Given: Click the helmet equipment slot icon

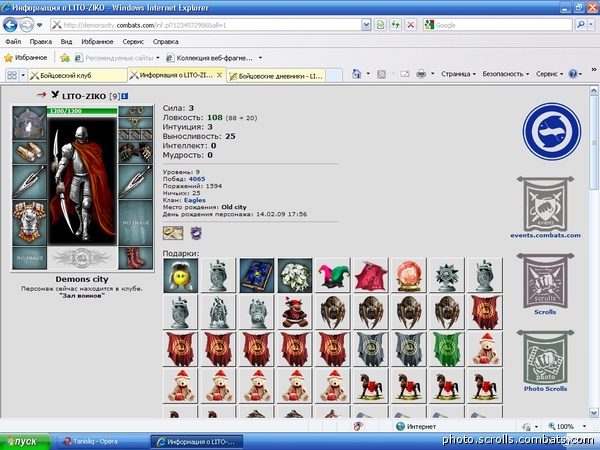Looking at the screenshot, I should coord(29,123).
